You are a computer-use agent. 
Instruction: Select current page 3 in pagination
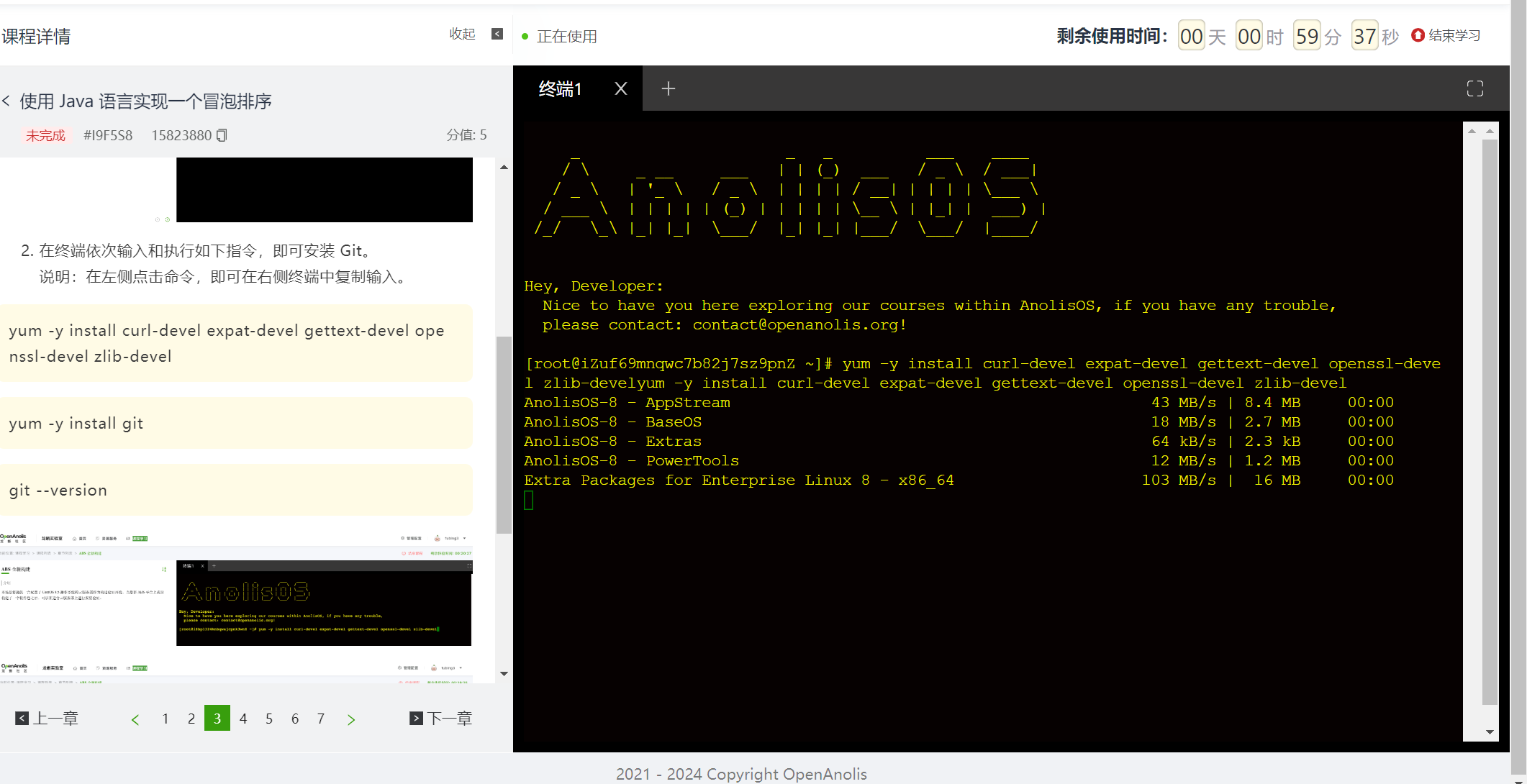[x=217, y=718]
